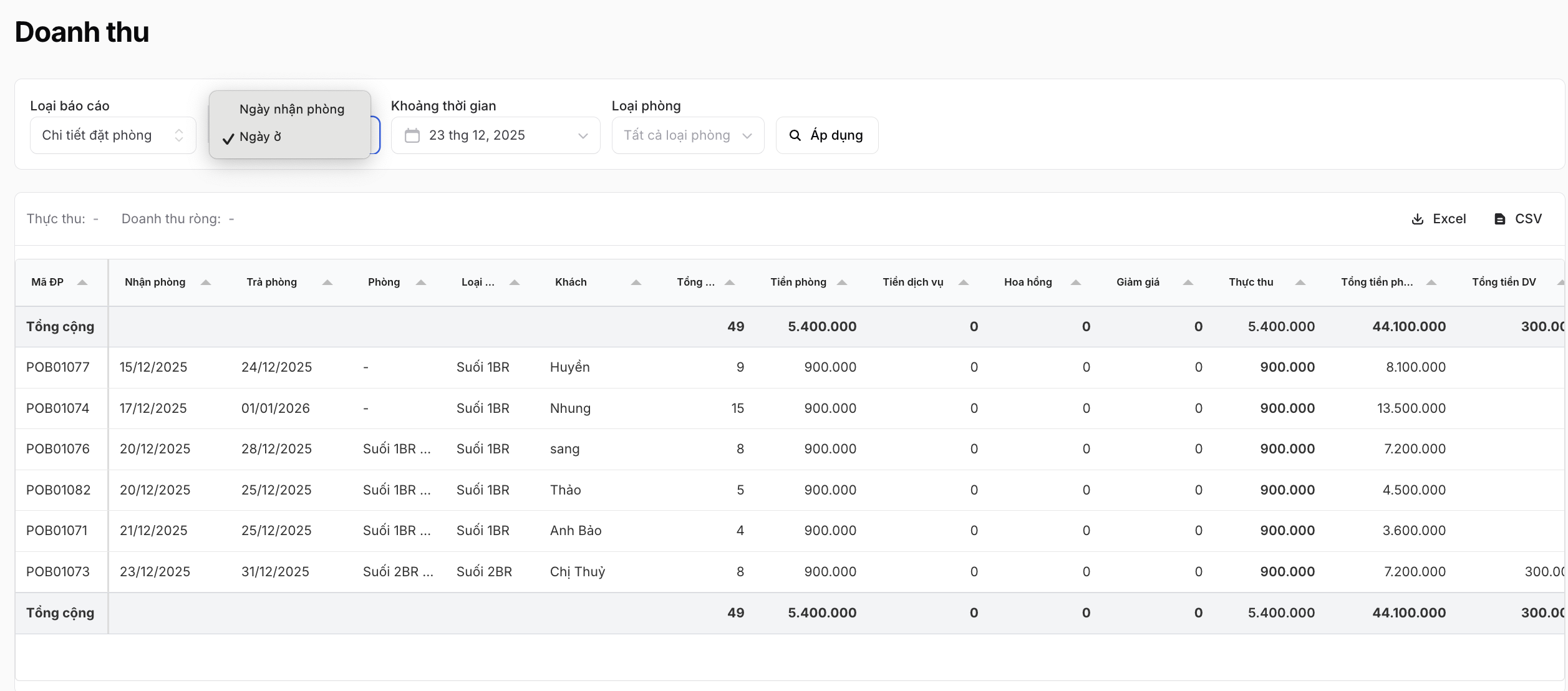Open the Tất cả loại phòng dropdown

coord(687,135)
